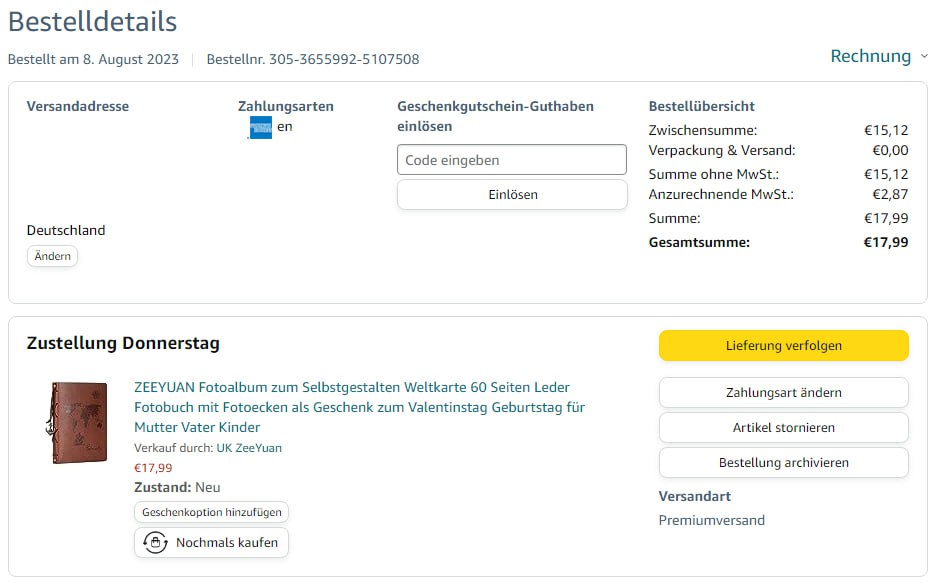
Task: Click the buy-again cart icon
Action: (155, 543)
